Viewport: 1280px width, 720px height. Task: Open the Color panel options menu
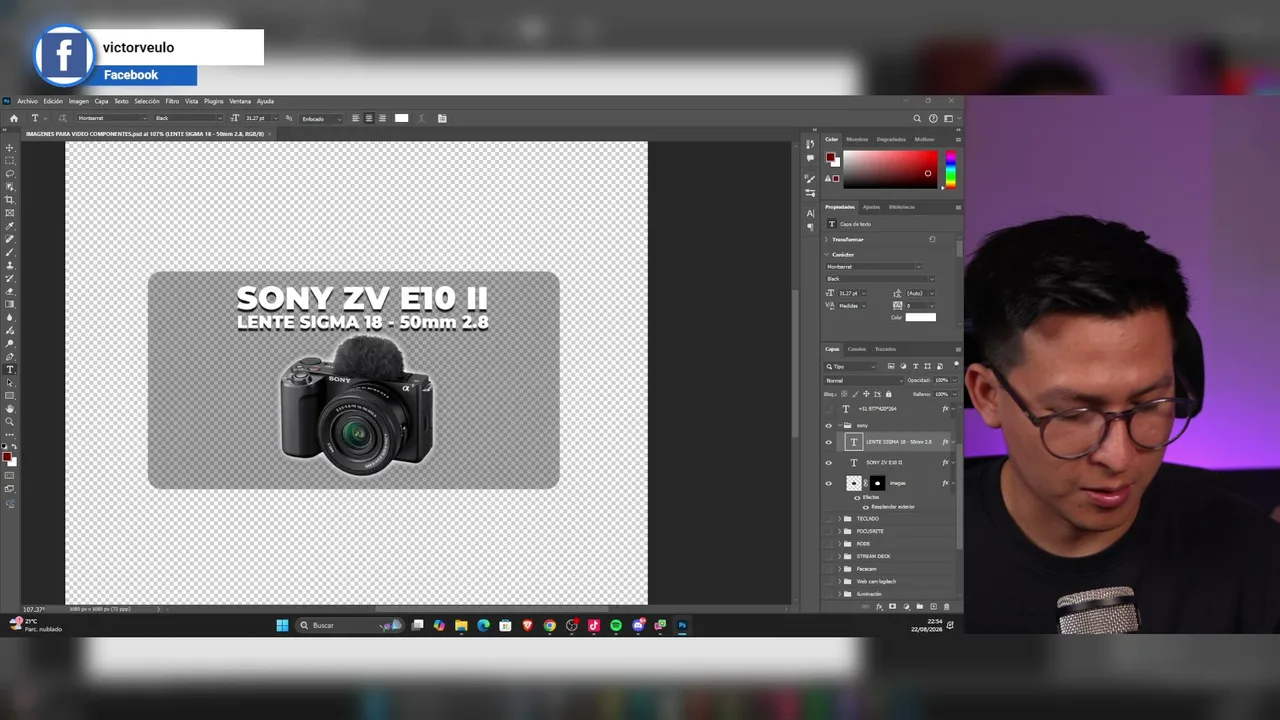click(958, 139)
